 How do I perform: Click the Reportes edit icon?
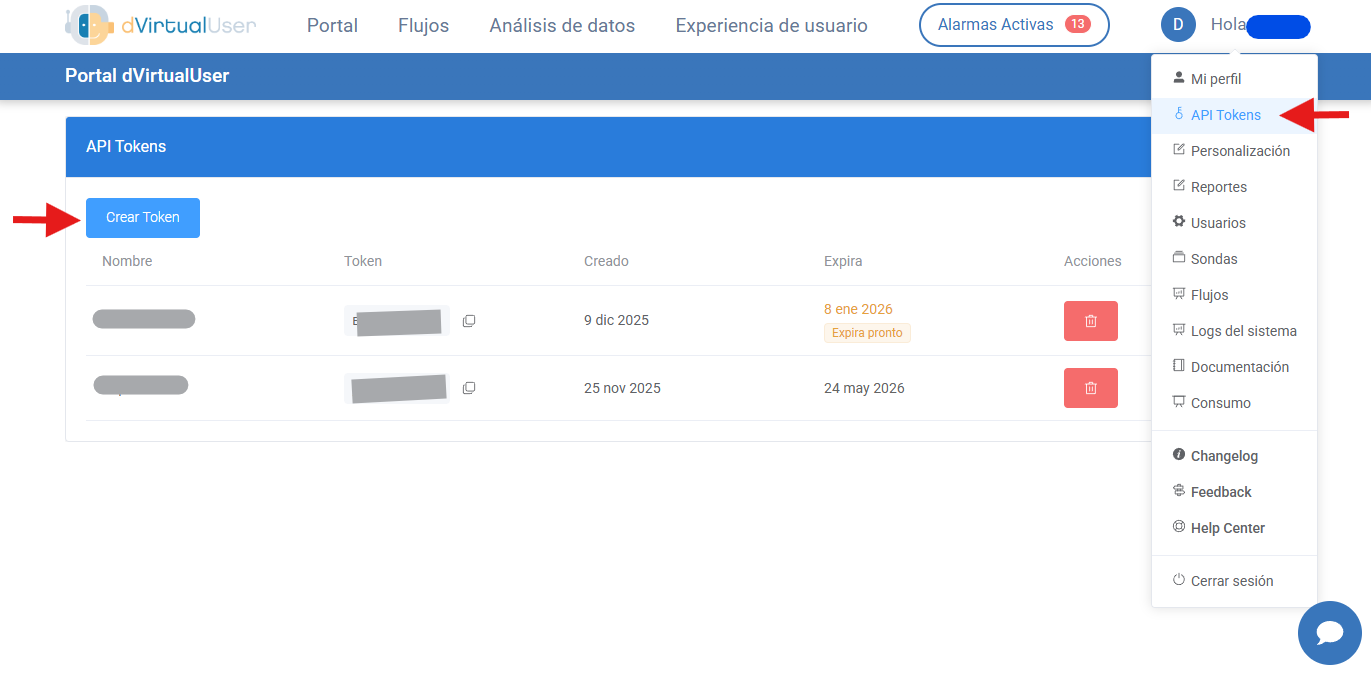click(1179, 186)
